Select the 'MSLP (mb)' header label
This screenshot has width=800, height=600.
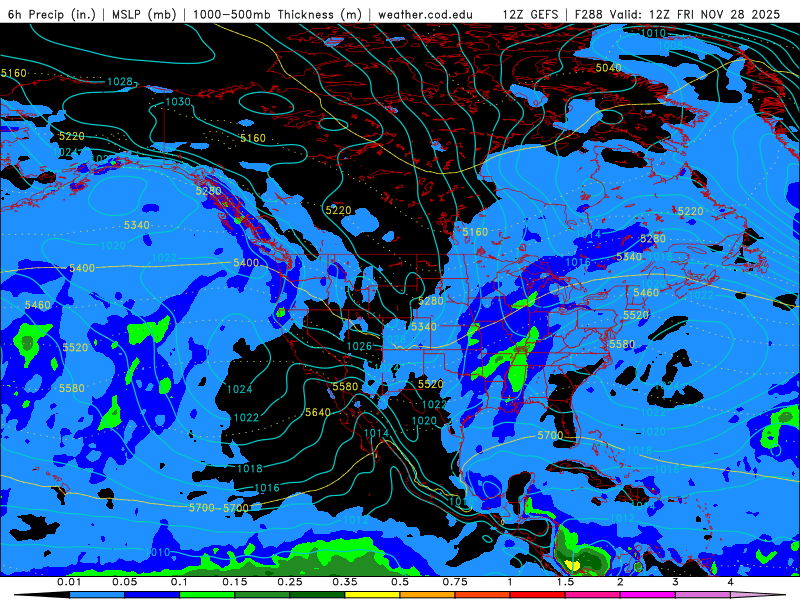point(144,14)
